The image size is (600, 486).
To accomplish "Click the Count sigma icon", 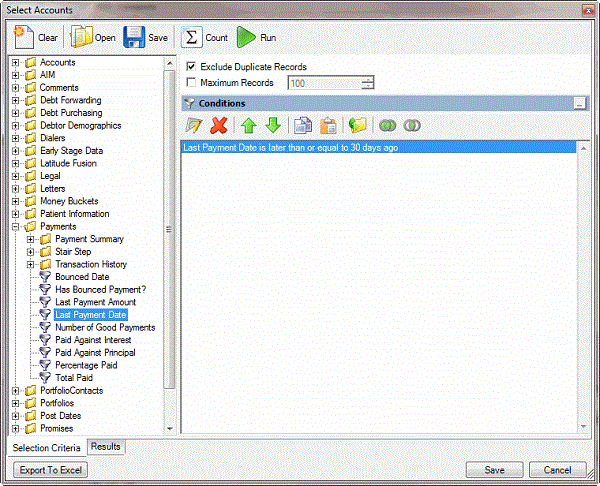I will tap(204, 38).
